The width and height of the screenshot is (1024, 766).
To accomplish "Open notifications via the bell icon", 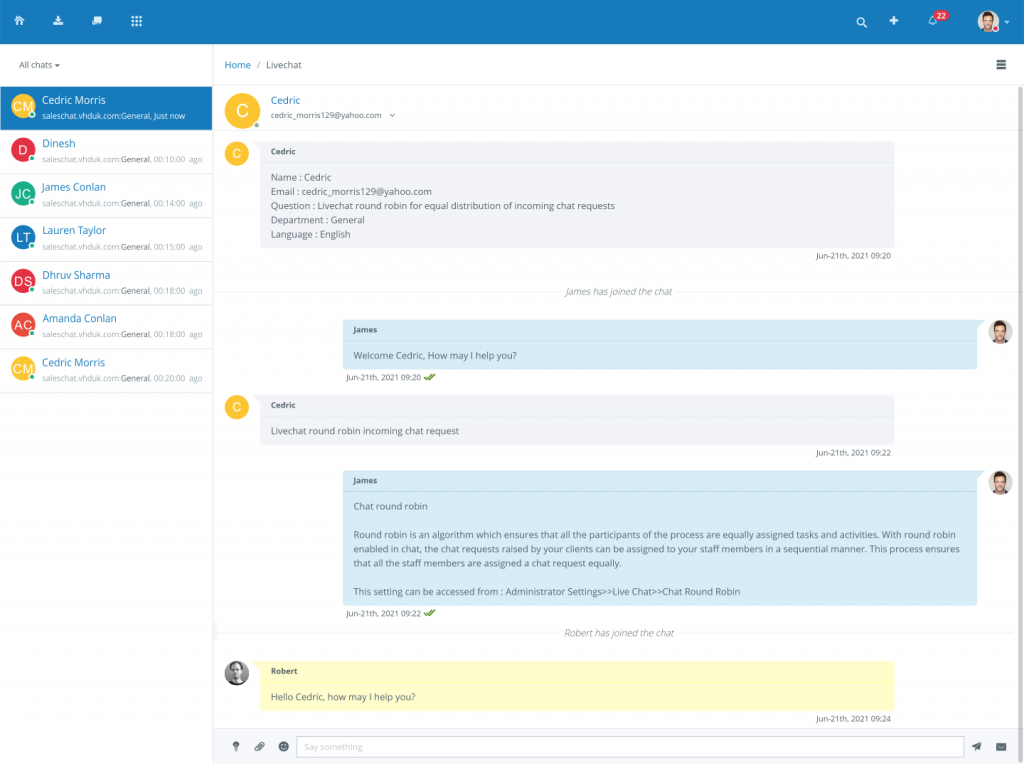I will (x=933, y=20).
